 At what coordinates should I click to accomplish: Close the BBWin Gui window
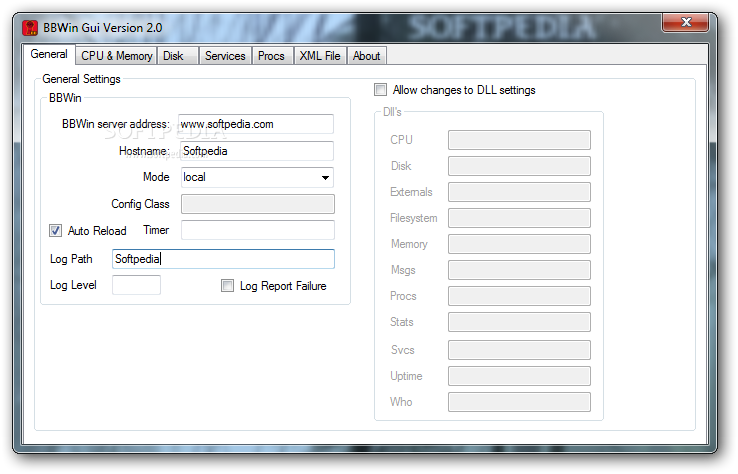685,22
